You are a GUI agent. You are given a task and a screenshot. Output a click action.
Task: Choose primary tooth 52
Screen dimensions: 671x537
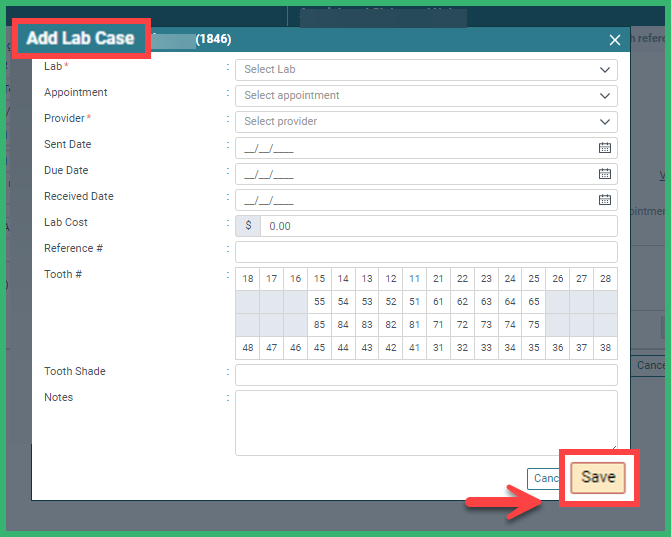(391, 302)
